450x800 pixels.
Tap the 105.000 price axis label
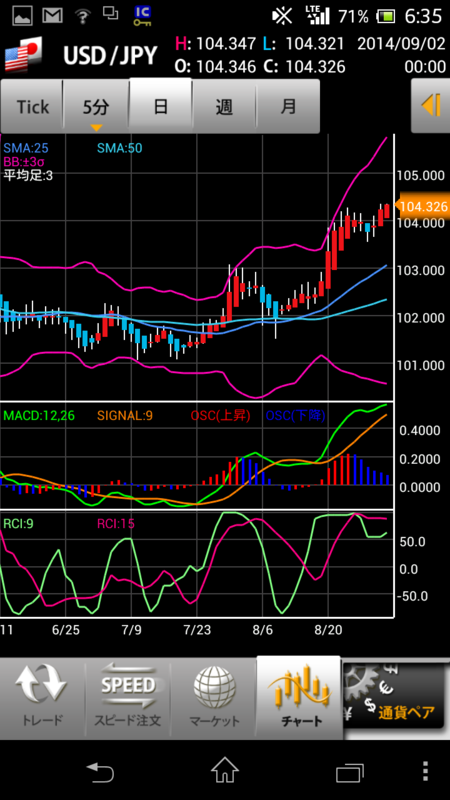pyautogui.click(x=420, y=176)
